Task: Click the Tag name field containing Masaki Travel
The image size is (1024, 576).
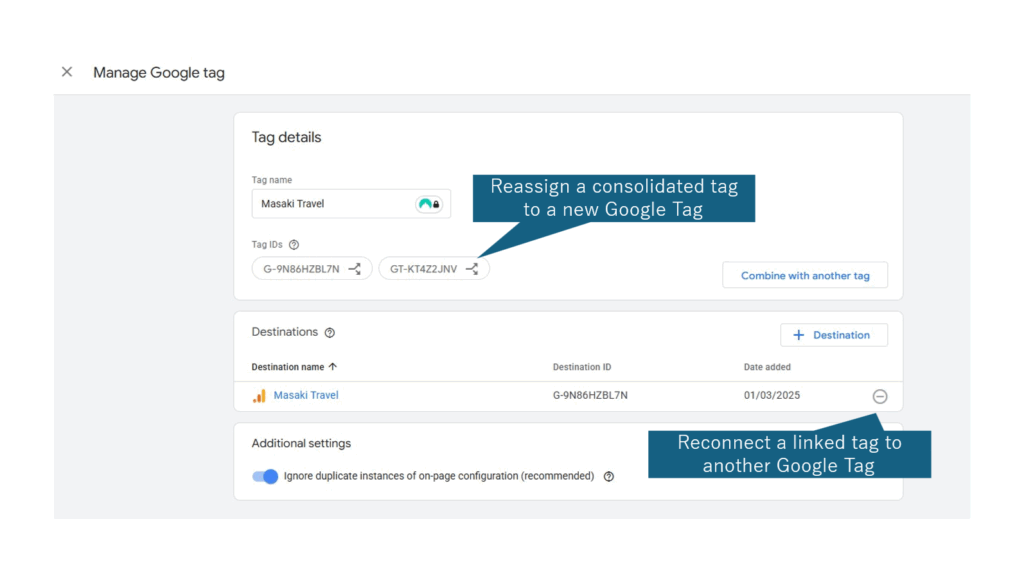Action: pyautogui.click(x=351, y=204)
